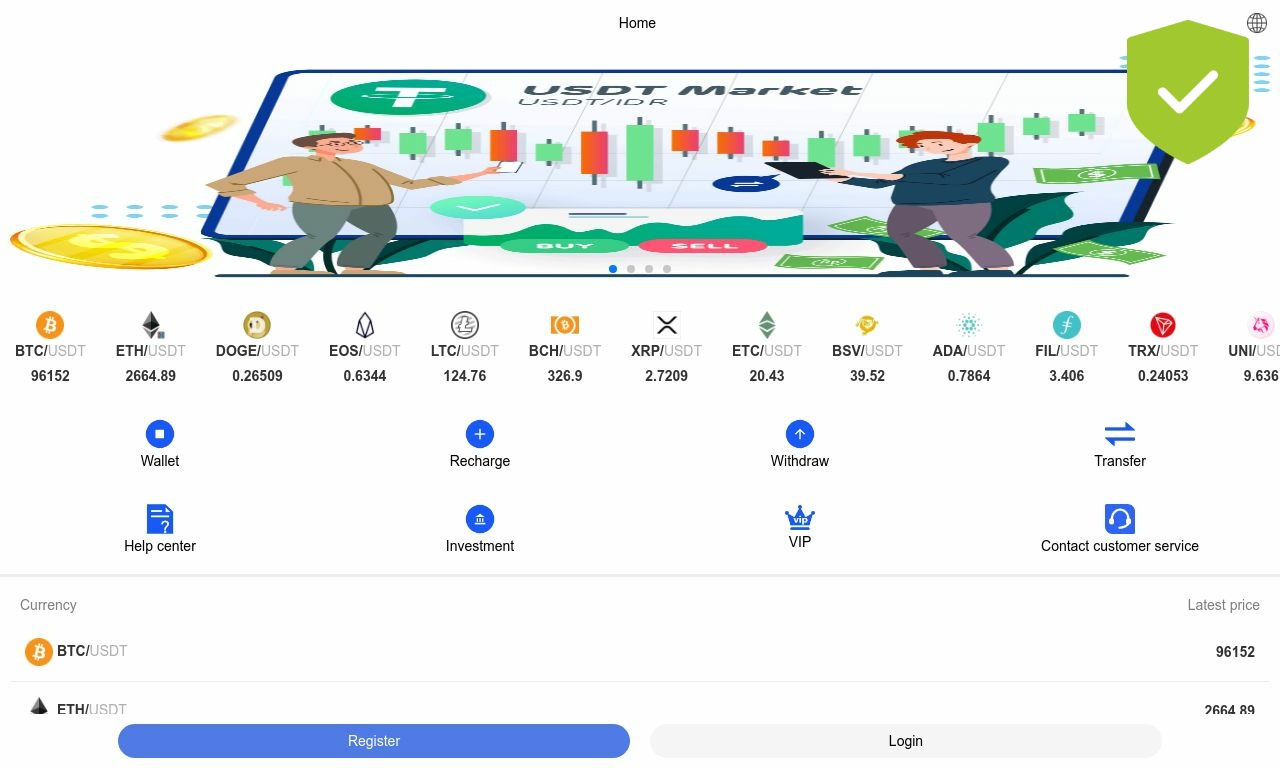This screenshot has width=1280, height=768.
Task: Click the VIP label
Action: 800,542
